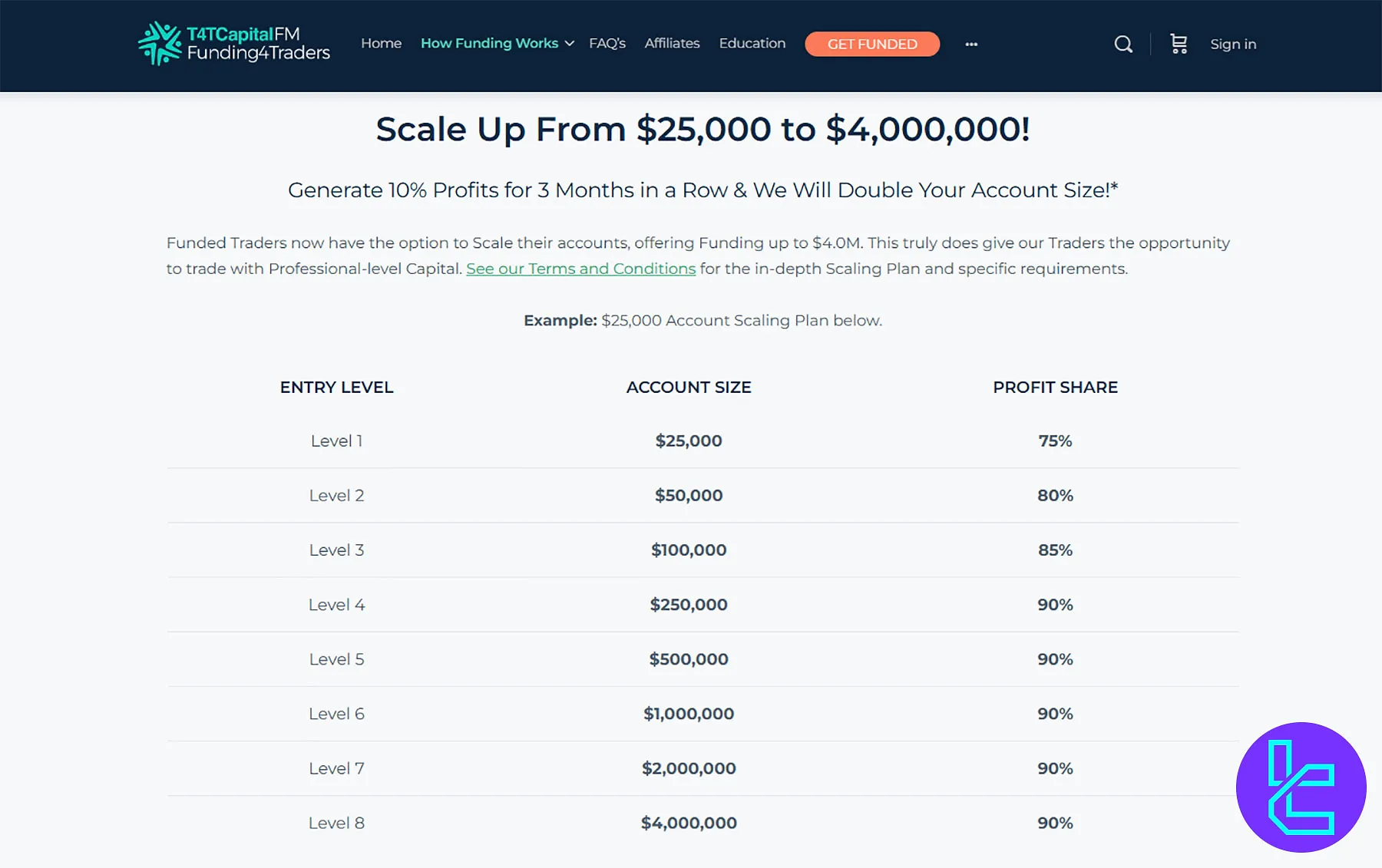The image size is (1382, 868).
Task: Go to the Home menu item
Action: click(381, 44)
